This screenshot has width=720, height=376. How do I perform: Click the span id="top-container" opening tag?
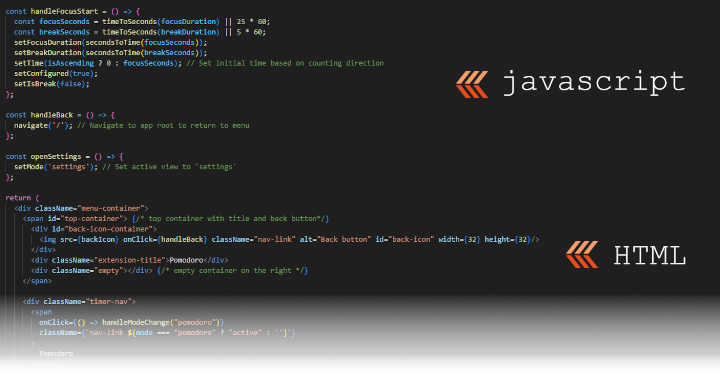click(75, 219)
